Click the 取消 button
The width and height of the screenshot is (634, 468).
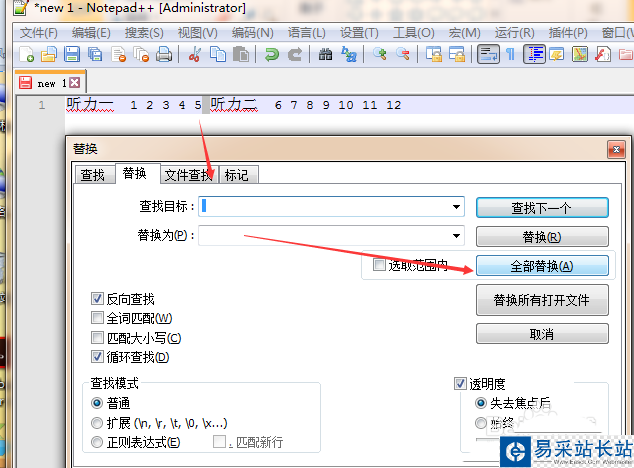point(542,334)
